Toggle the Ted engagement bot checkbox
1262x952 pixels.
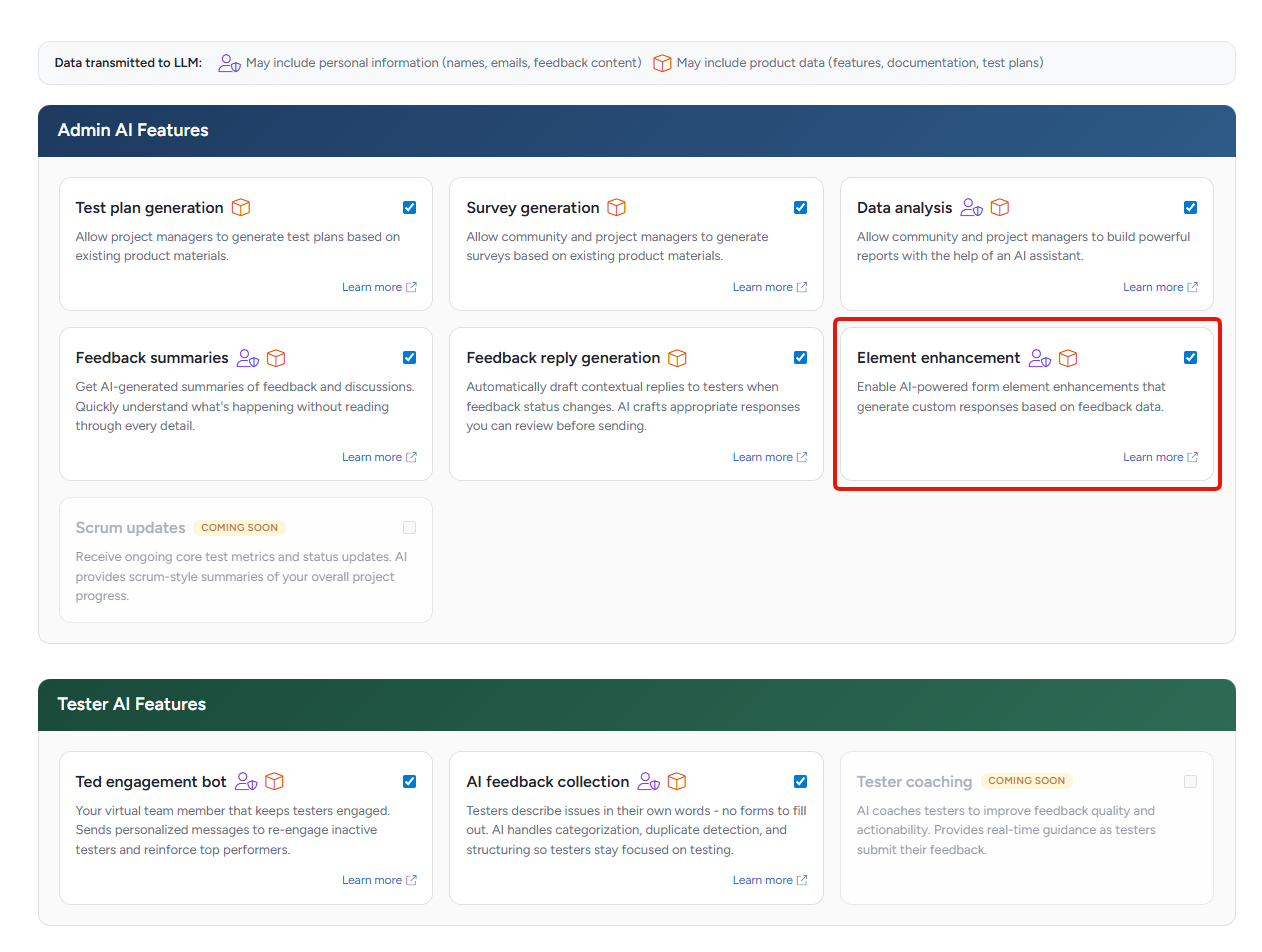tap(410, 782)
